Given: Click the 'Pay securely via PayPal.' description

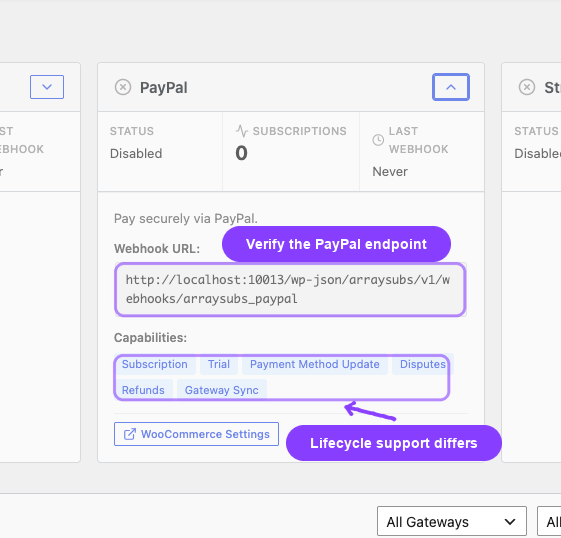Looking at the screenshot, I should click(x=186, y=219).
